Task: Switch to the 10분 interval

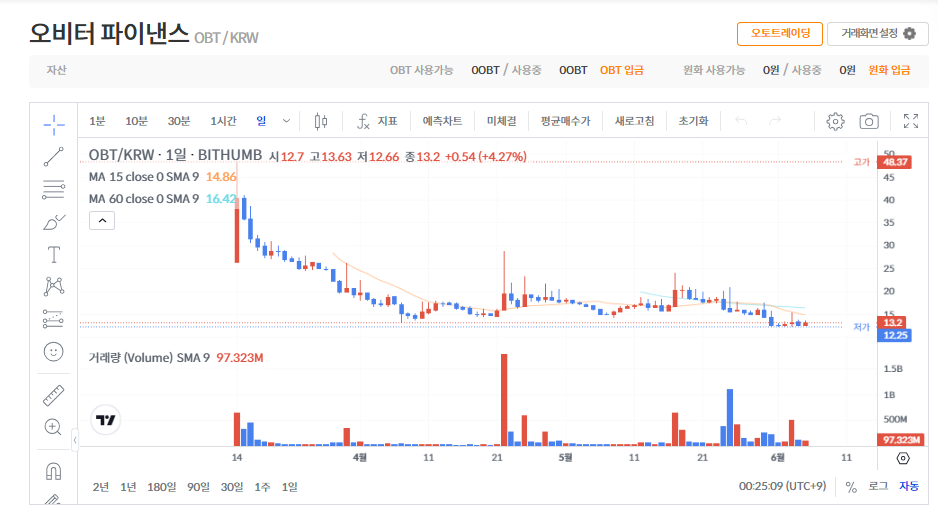Action: [x=136, y=121]
